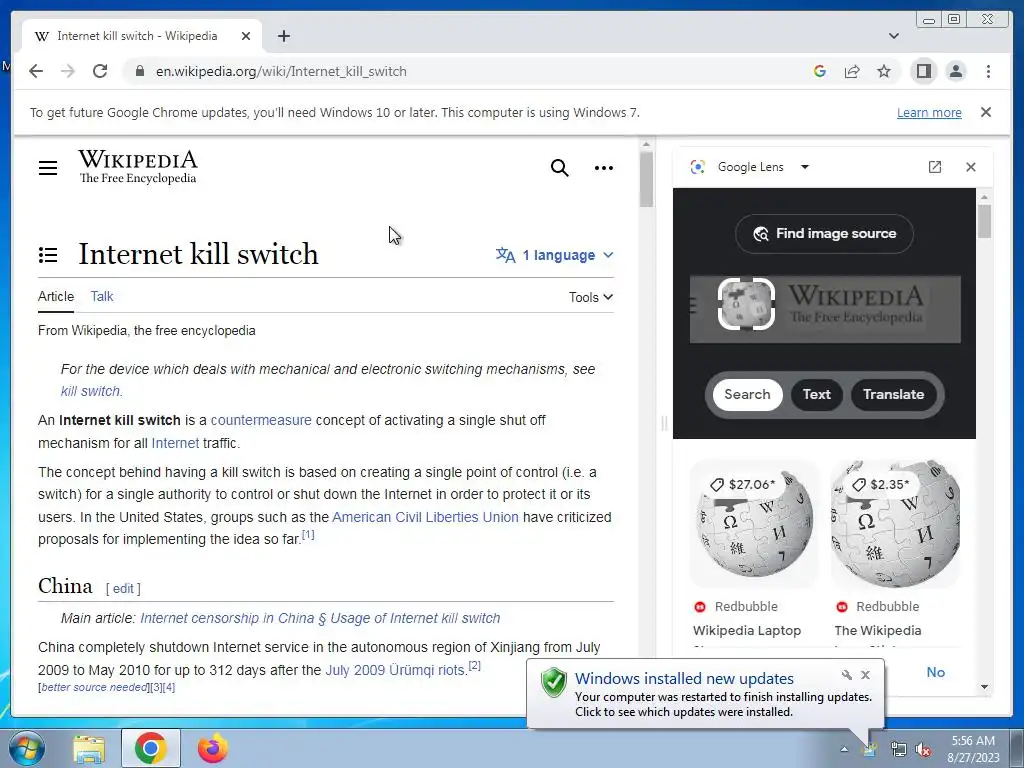Open a new tab with the plus button
1024x768 pixels.
point(283,36)
